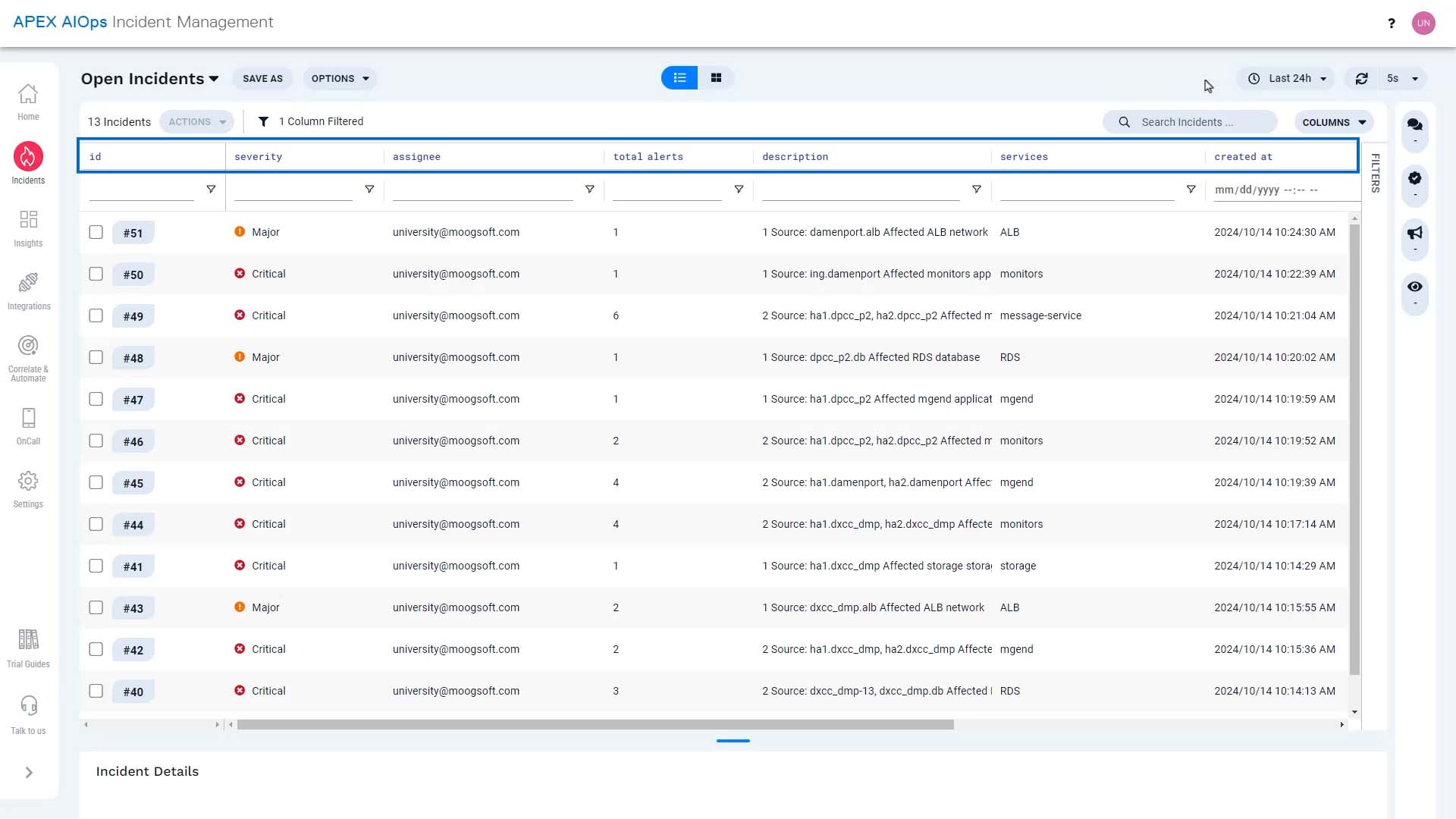Click the description filter text field
This screenshot has height=819, width=1456.
click(x=861, y=190)
